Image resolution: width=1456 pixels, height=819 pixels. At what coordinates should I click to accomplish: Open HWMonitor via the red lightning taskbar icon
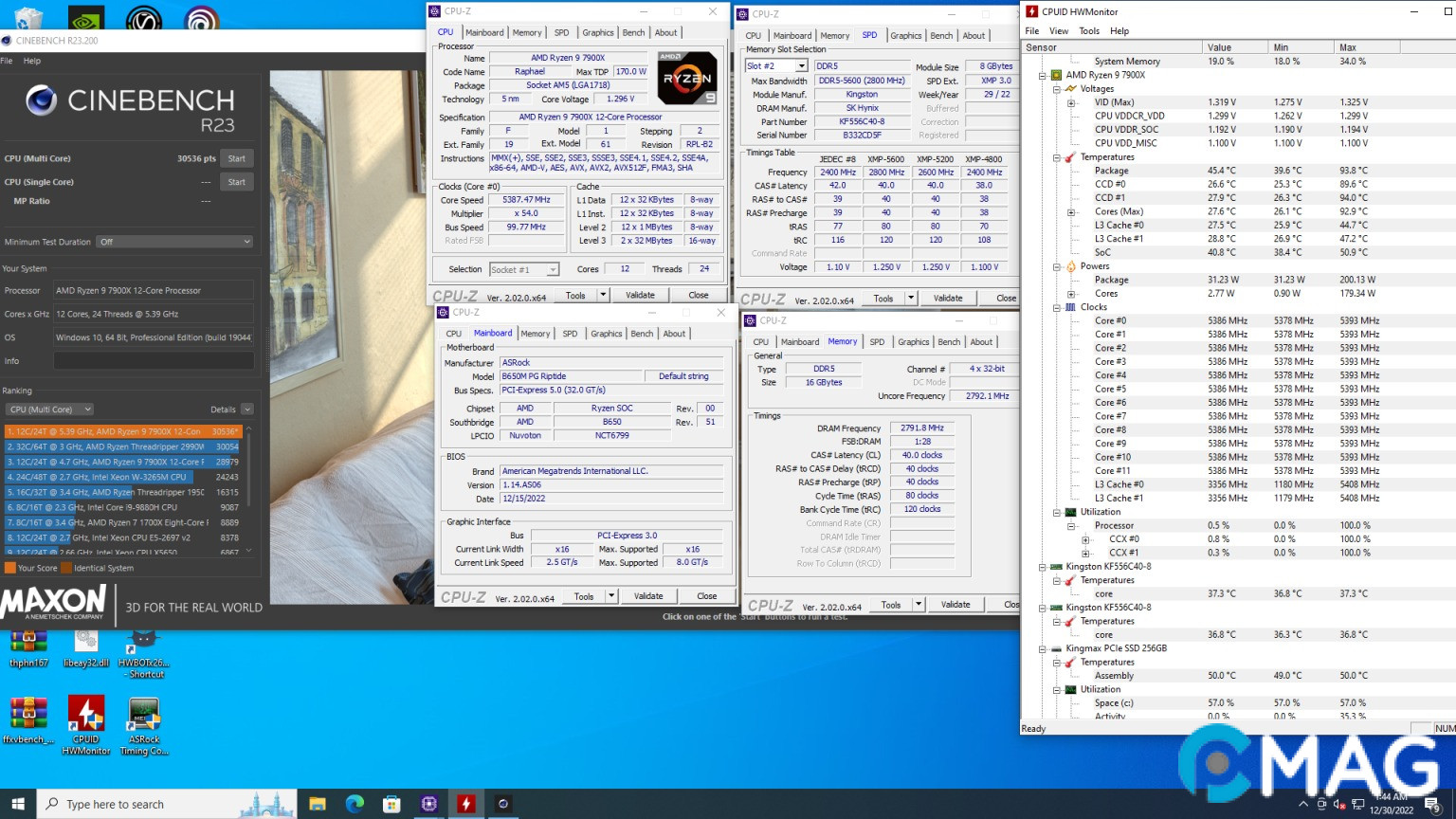tap(466, 803)
